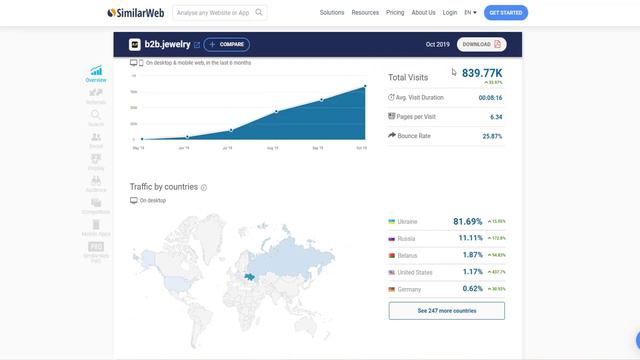Click the Belarus 1.87% share value

pos(473,255)
